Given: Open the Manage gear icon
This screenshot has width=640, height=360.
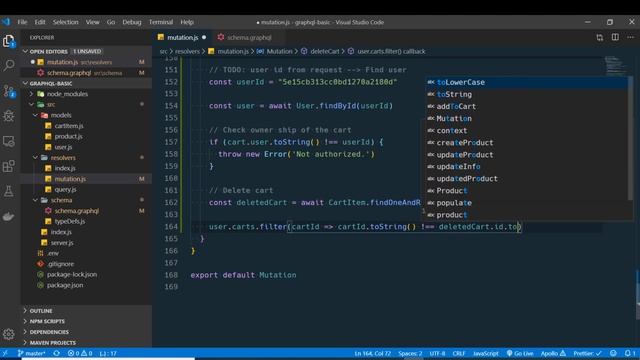Looking at the screenshot, I should [9, 334].
